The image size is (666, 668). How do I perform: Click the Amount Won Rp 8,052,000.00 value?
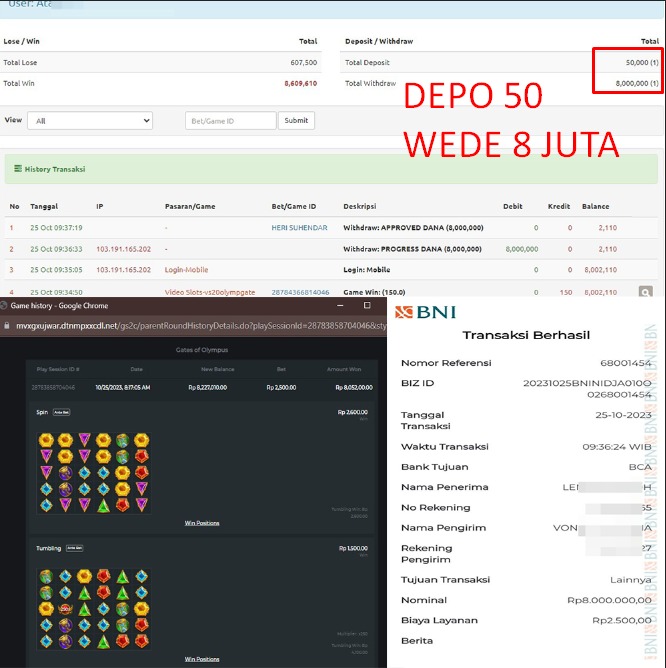[x=354, y=387]
